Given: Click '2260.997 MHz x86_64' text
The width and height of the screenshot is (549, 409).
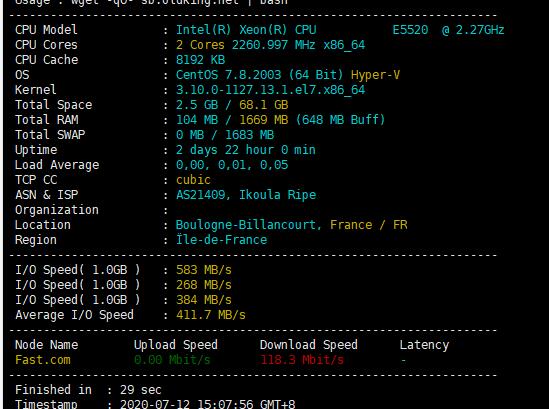Looking at the screenshot, I should point(298,45).
